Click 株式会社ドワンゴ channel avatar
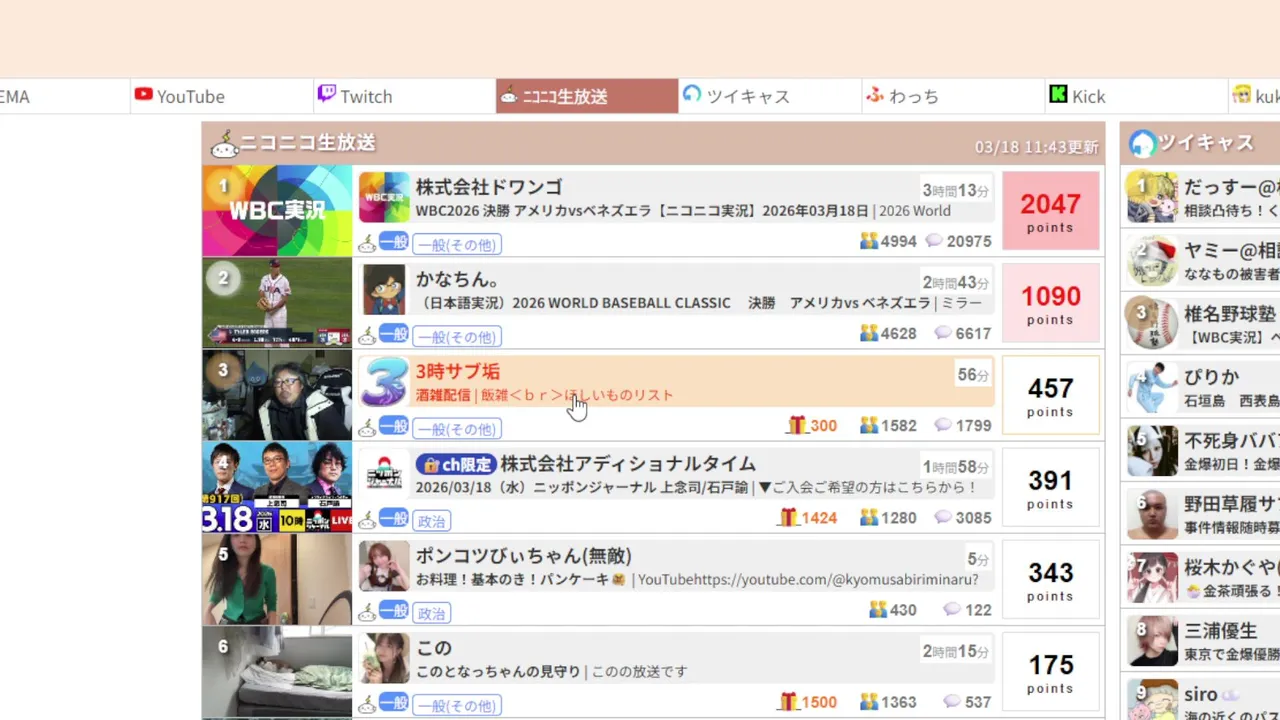Image resolution: width=1280 pixels, height=720 pixels. pos(384,197)
